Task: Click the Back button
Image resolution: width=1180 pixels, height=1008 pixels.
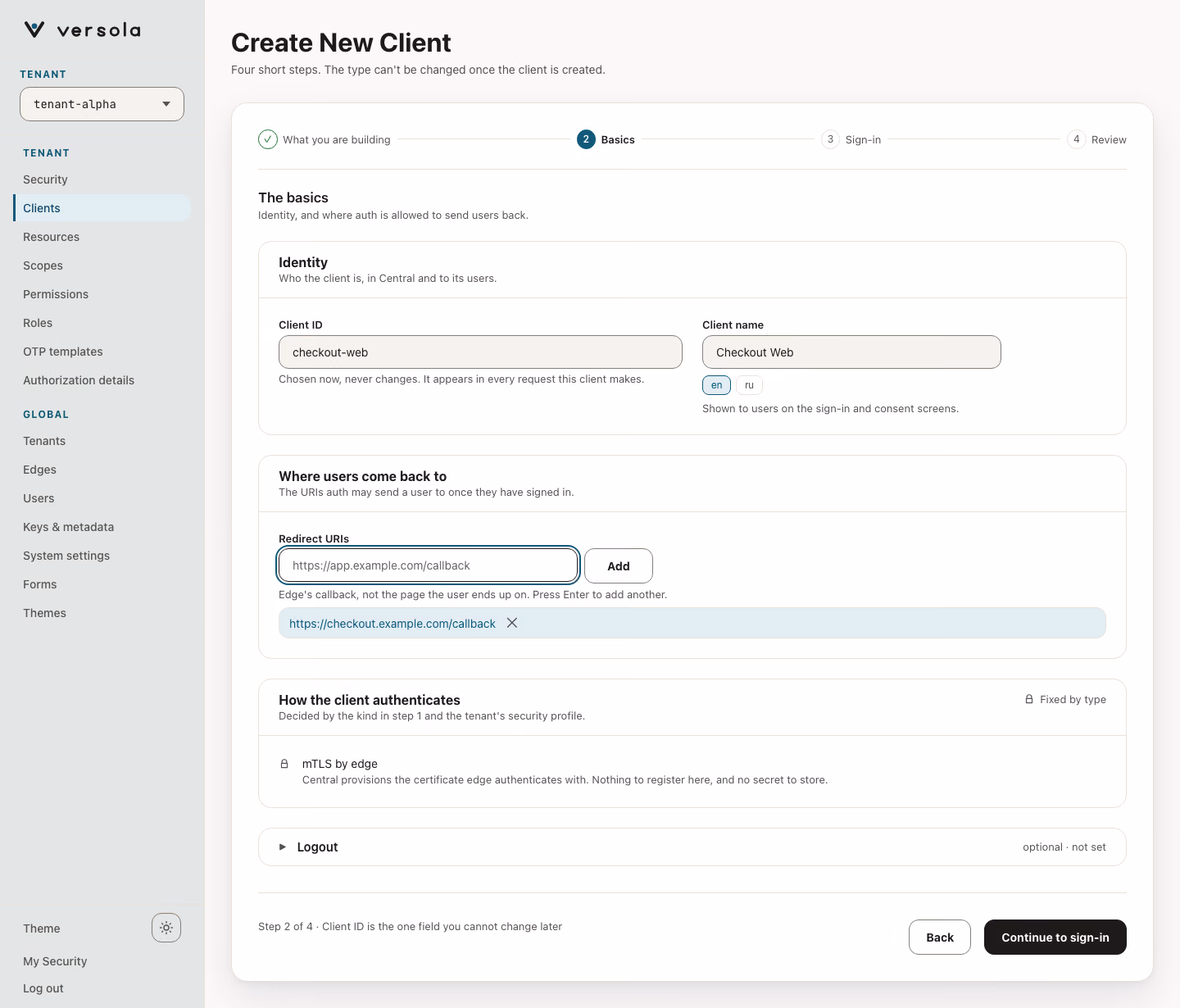Action: (x=940, y=938)
